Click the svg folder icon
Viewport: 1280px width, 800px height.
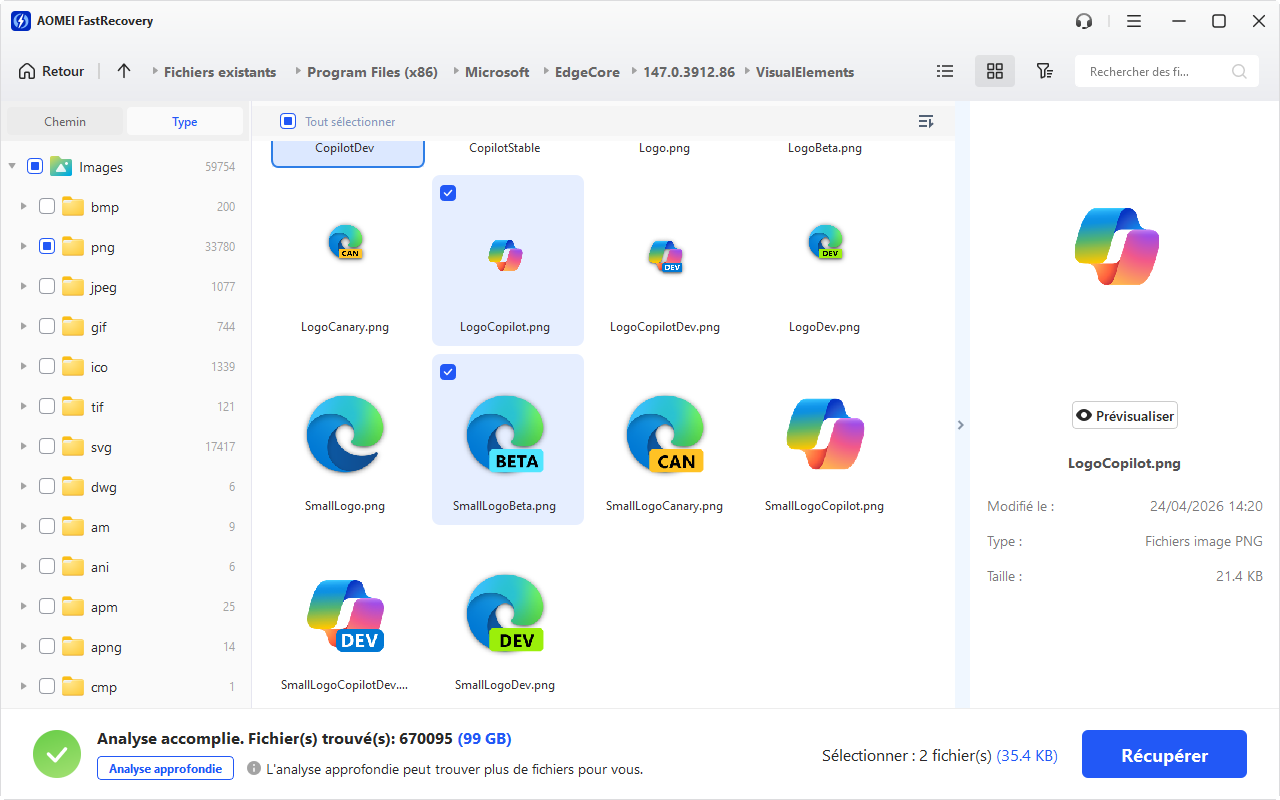(73, 447)
